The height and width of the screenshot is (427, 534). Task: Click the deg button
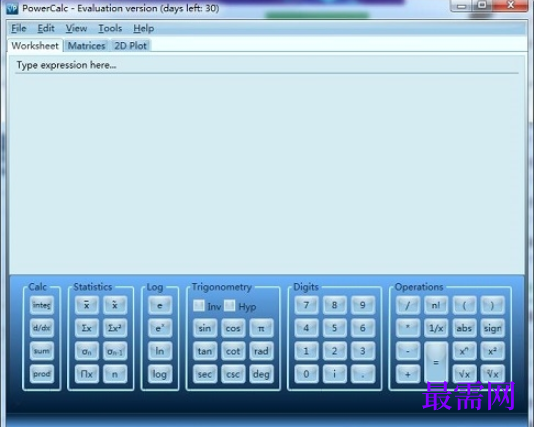pyautogui.click(x=261, y=374)
